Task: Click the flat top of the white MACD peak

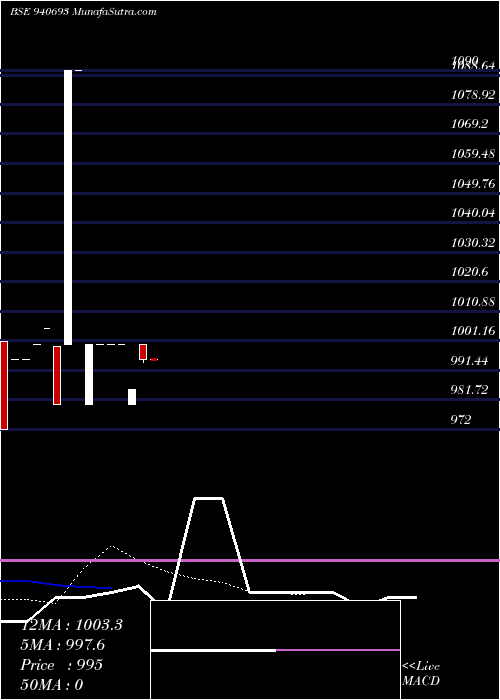Action: 208,498
